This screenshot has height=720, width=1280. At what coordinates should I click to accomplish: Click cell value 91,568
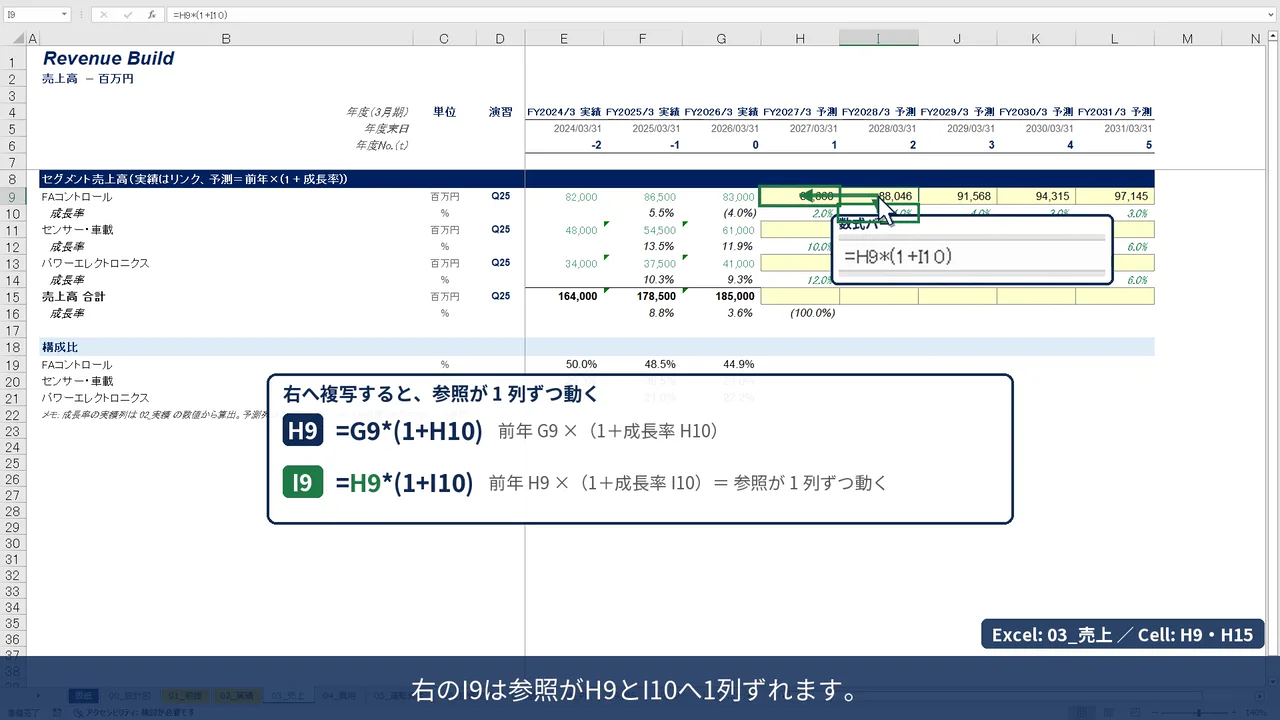pos(973,197)
